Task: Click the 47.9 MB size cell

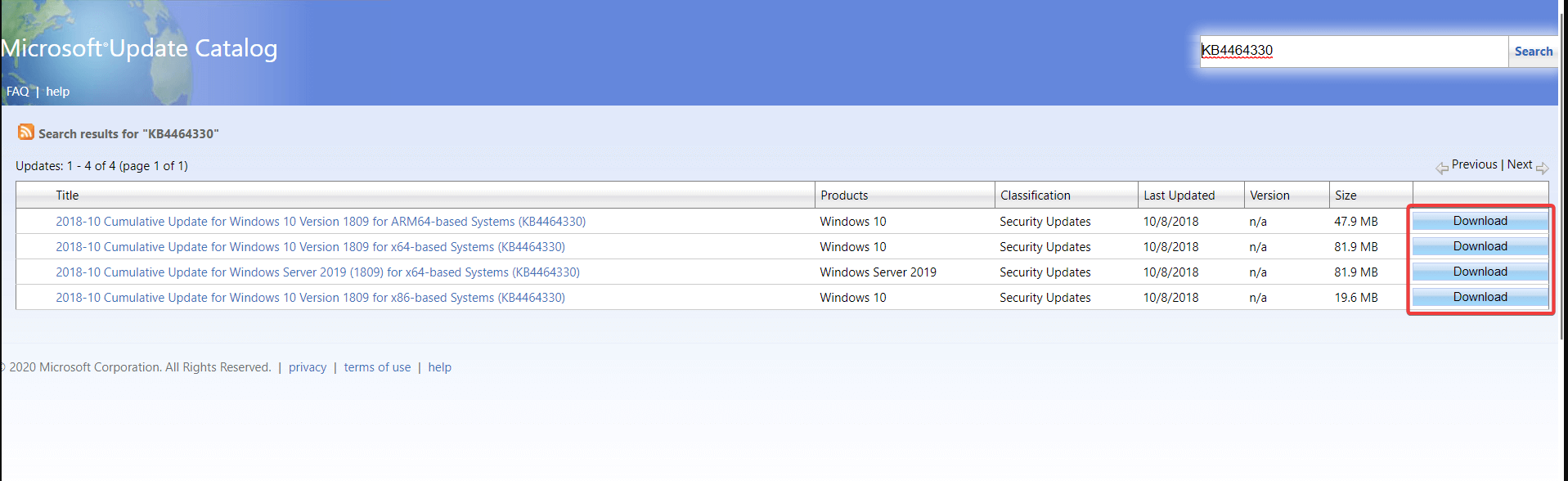Action: click(1355, 222)
